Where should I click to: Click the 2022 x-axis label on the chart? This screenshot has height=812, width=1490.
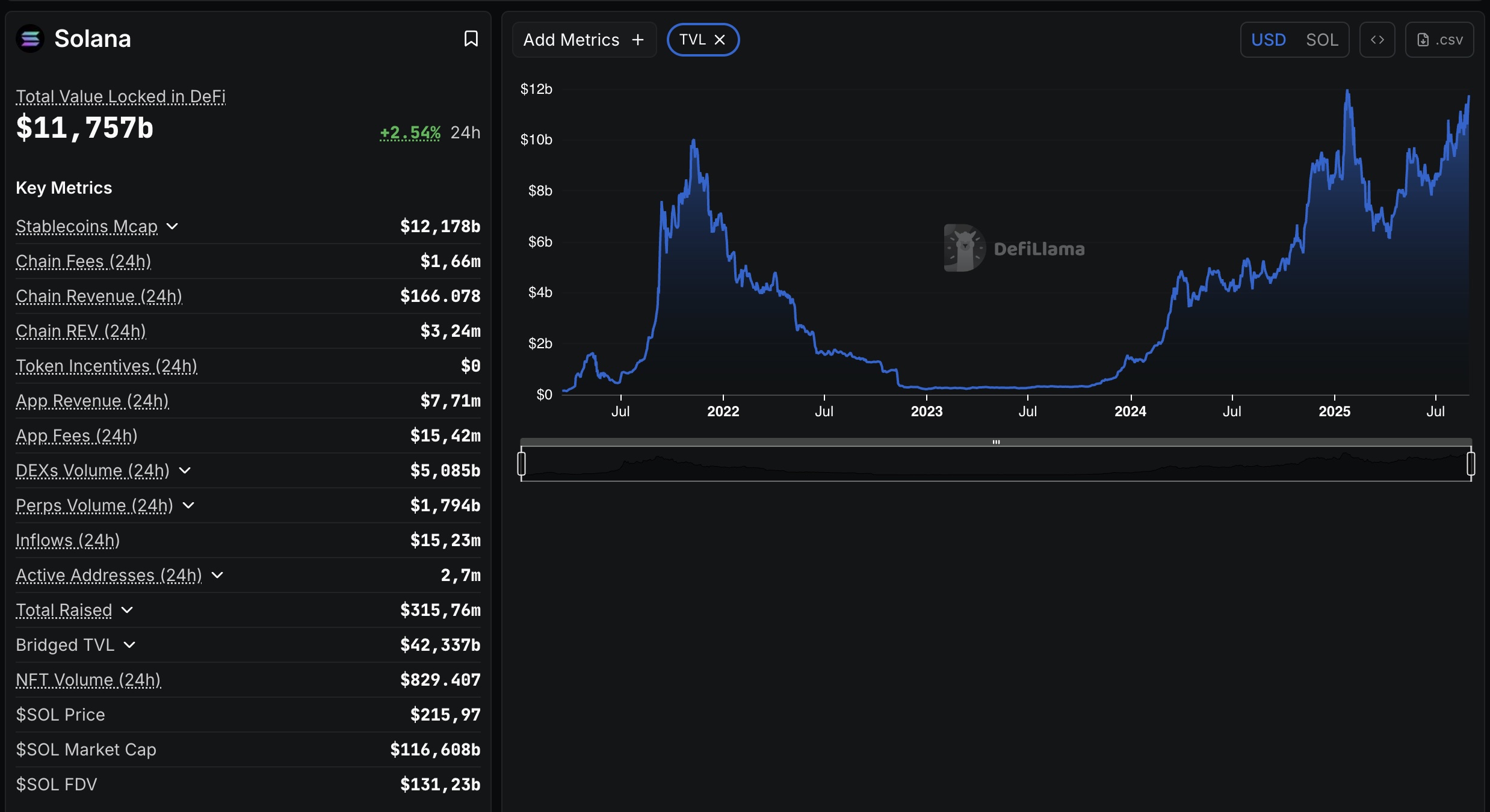pyautogui.click(x=723, y=411)
